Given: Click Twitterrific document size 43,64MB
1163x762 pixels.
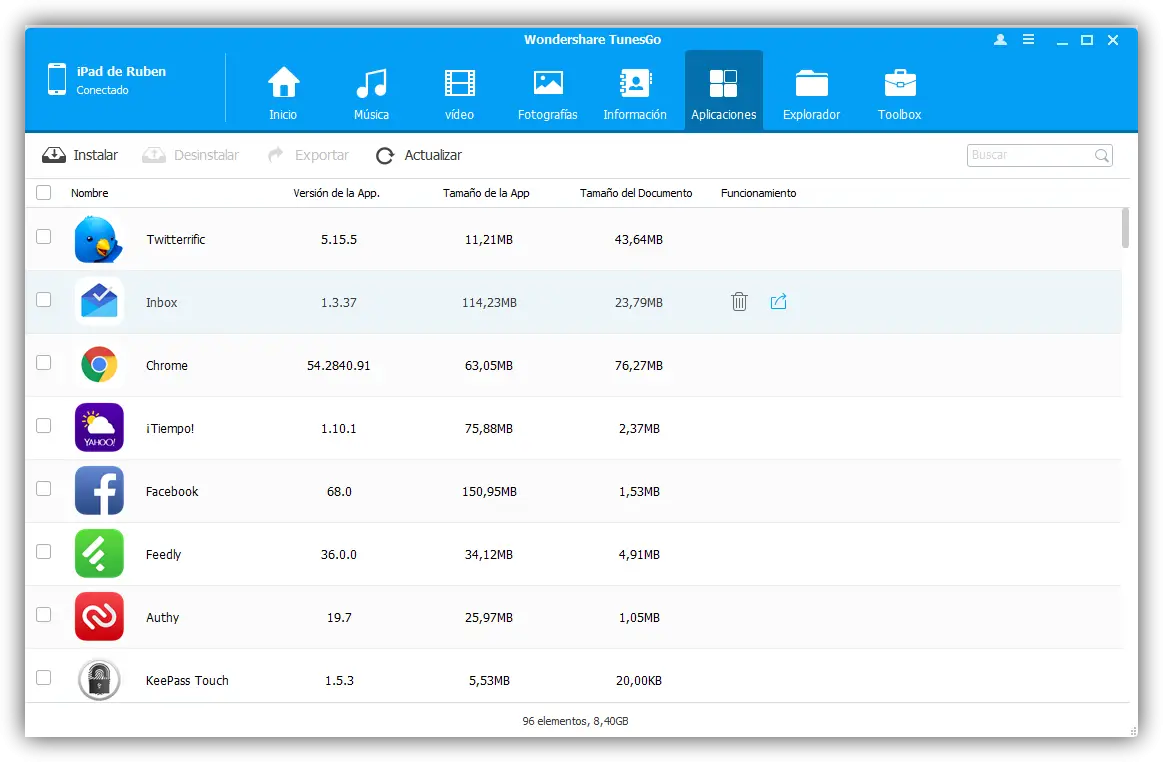Looking at the screenshot, I should pyautogui.click(x=639, y=240).
